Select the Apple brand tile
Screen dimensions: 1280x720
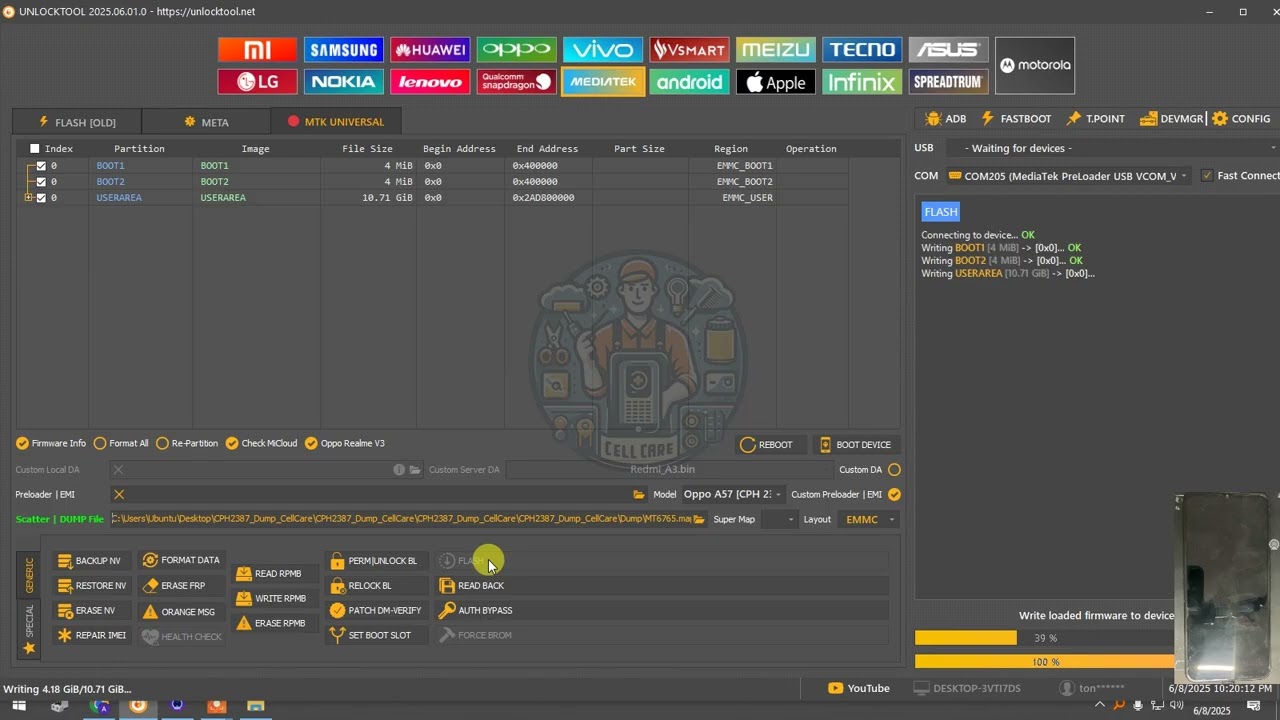coord(775,82)
